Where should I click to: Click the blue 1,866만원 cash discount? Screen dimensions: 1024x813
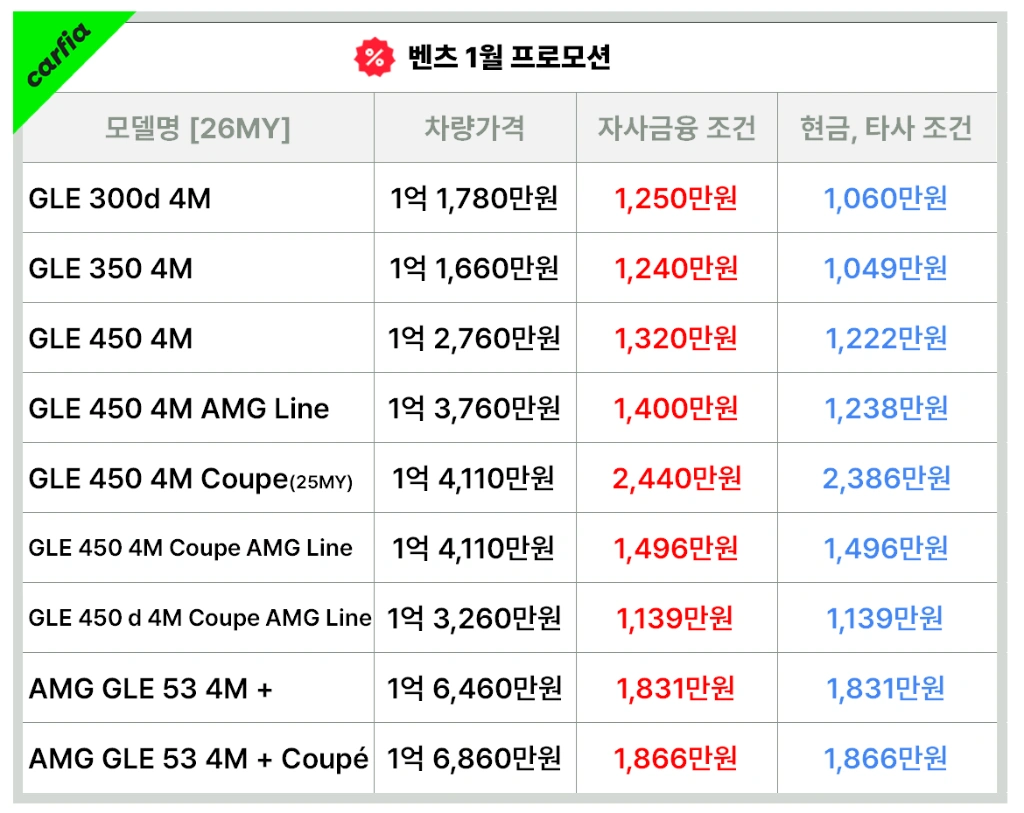[886, 758]
